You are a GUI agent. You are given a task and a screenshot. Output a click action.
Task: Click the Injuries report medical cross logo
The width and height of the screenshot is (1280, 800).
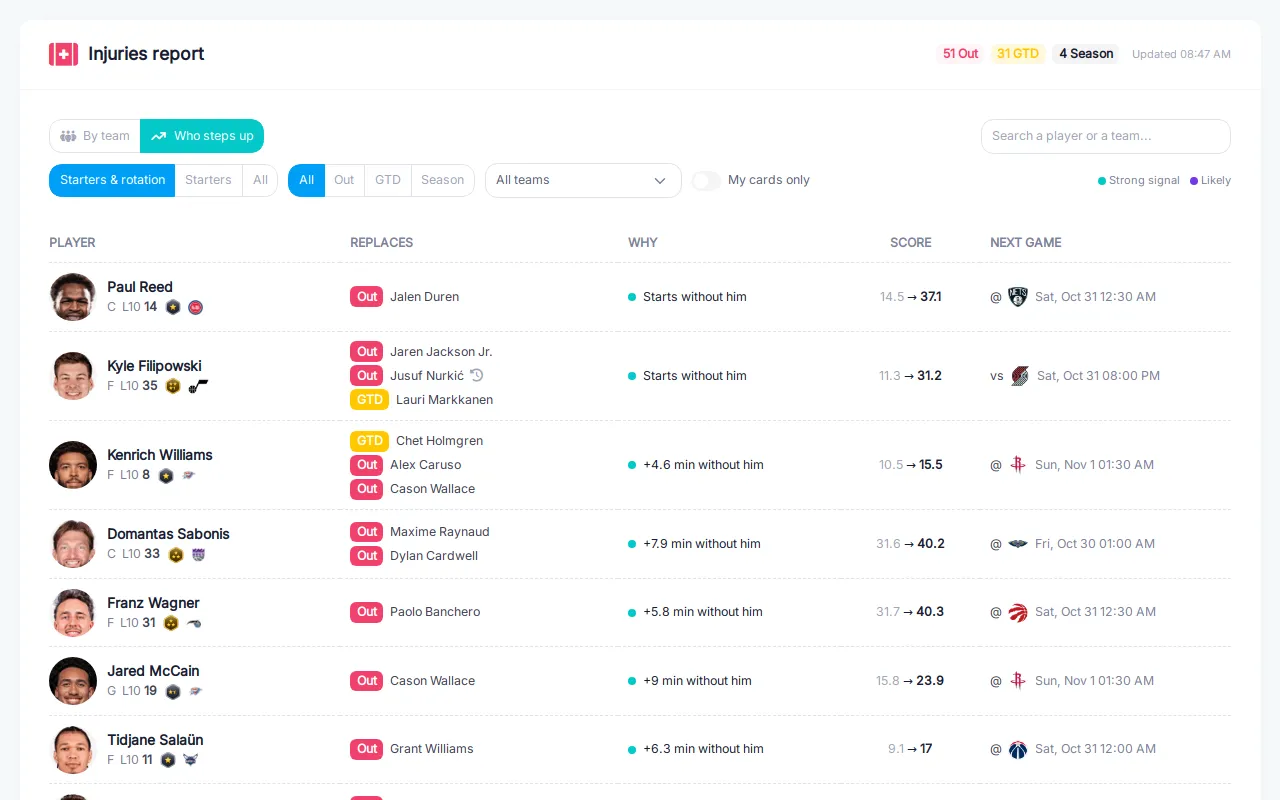[x=63, y=54]
